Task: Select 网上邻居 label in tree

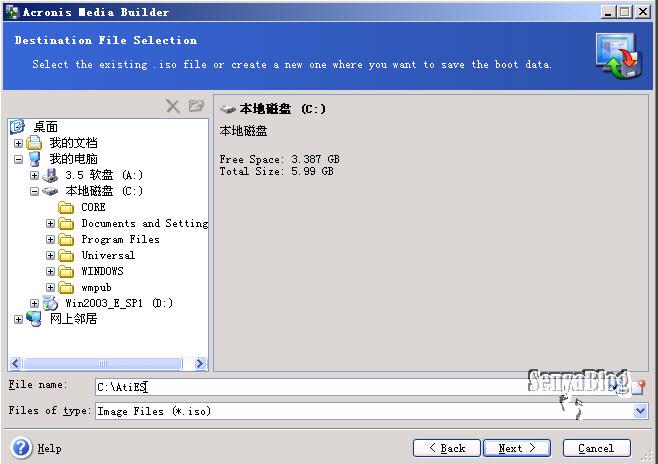Action: point(73,318)
